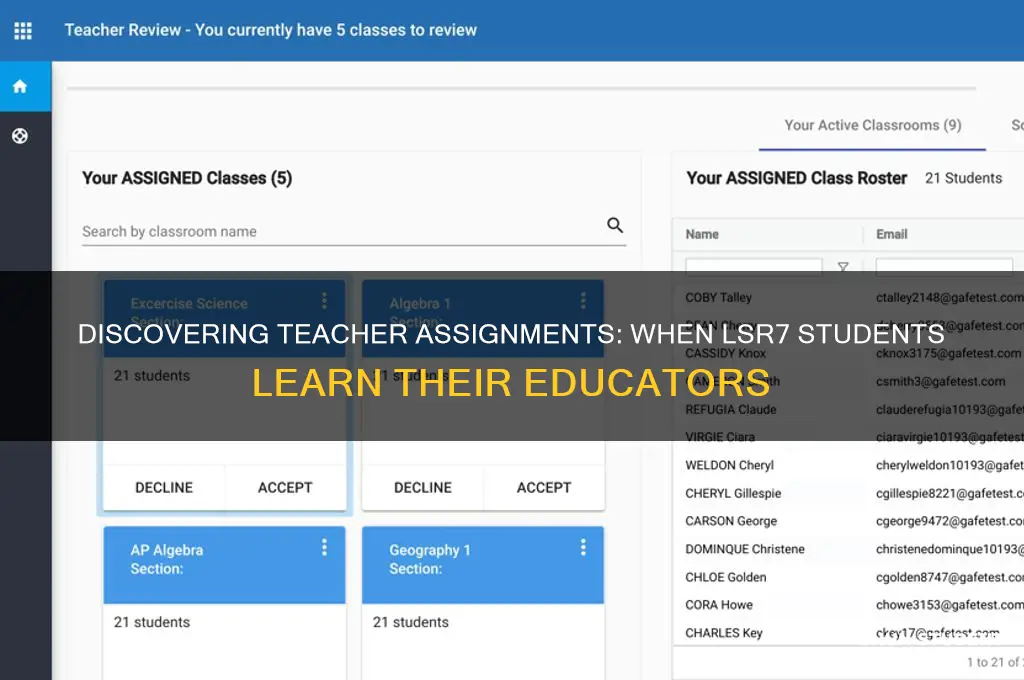Decline the Algebra 1 class

click(423, 487)
